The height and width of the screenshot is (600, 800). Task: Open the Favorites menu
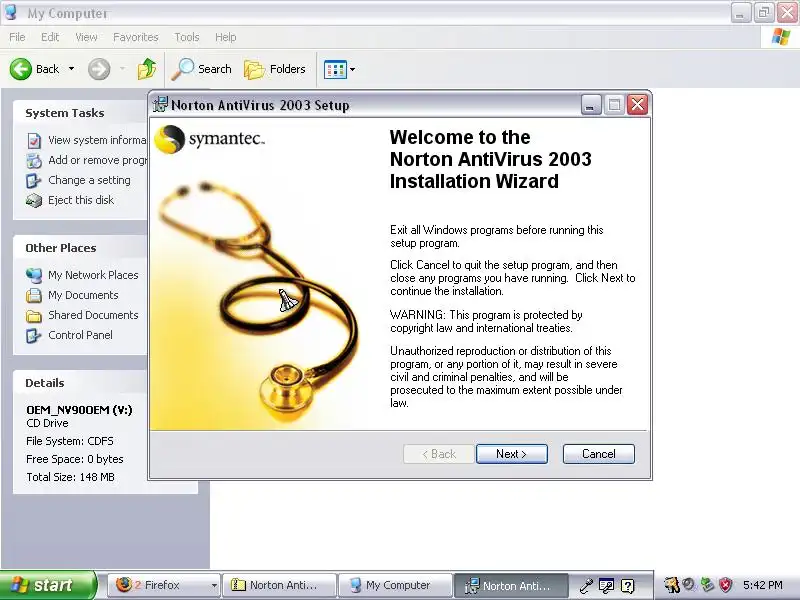[136, 37]
